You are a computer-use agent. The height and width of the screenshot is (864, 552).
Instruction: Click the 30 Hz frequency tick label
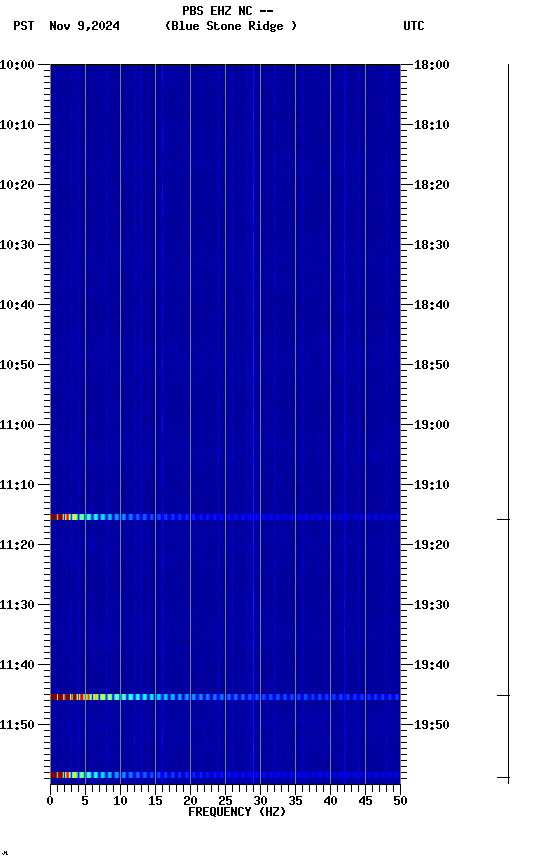click(x=260, y=801)
